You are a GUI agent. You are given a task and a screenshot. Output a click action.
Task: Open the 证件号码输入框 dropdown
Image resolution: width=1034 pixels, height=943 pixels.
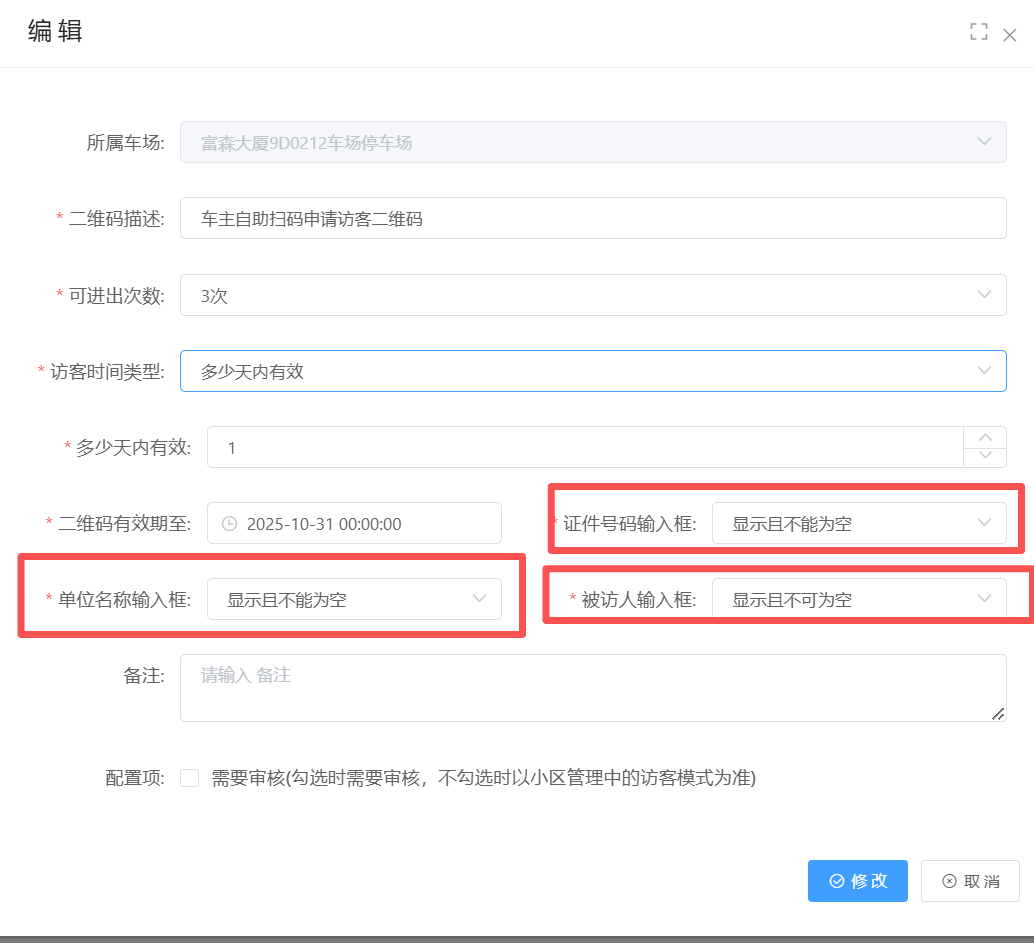859,523
